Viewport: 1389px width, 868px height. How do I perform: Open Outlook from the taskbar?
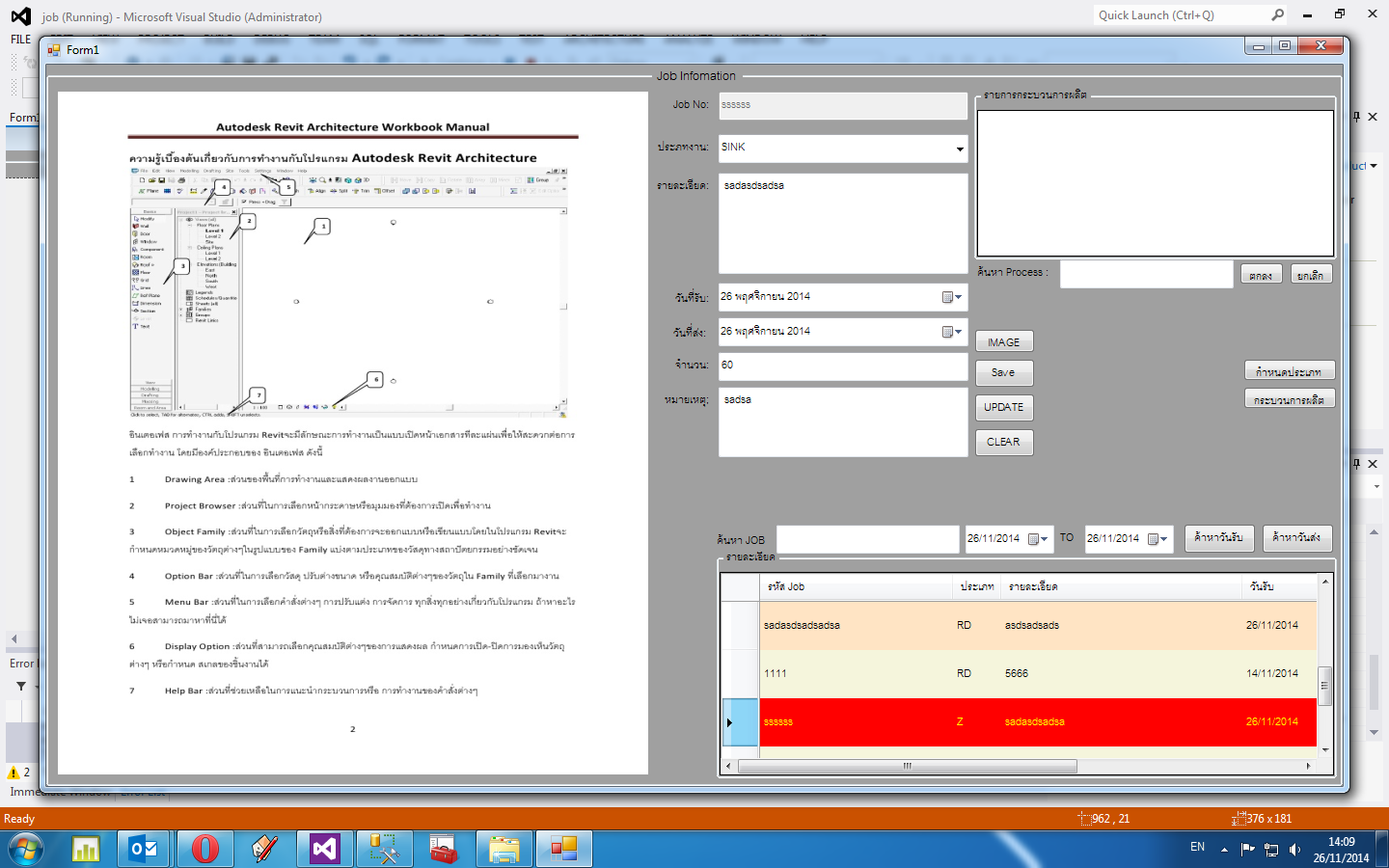[145, 849]
